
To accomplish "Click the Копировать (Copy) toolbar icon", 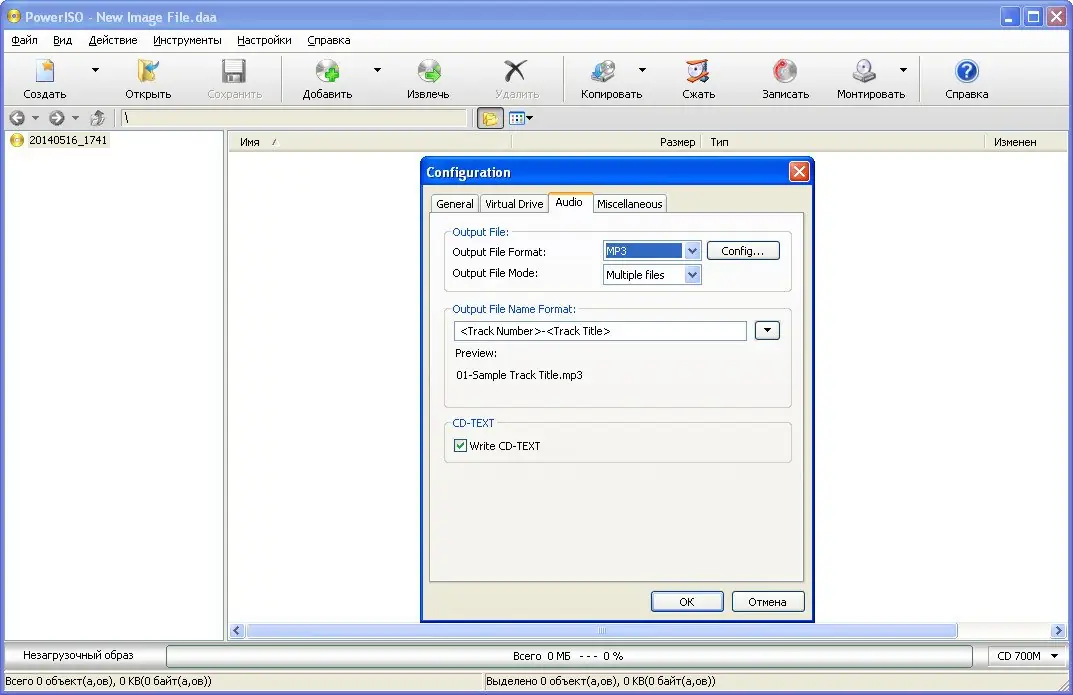I will pyautogui.click(x=604, y=71).
